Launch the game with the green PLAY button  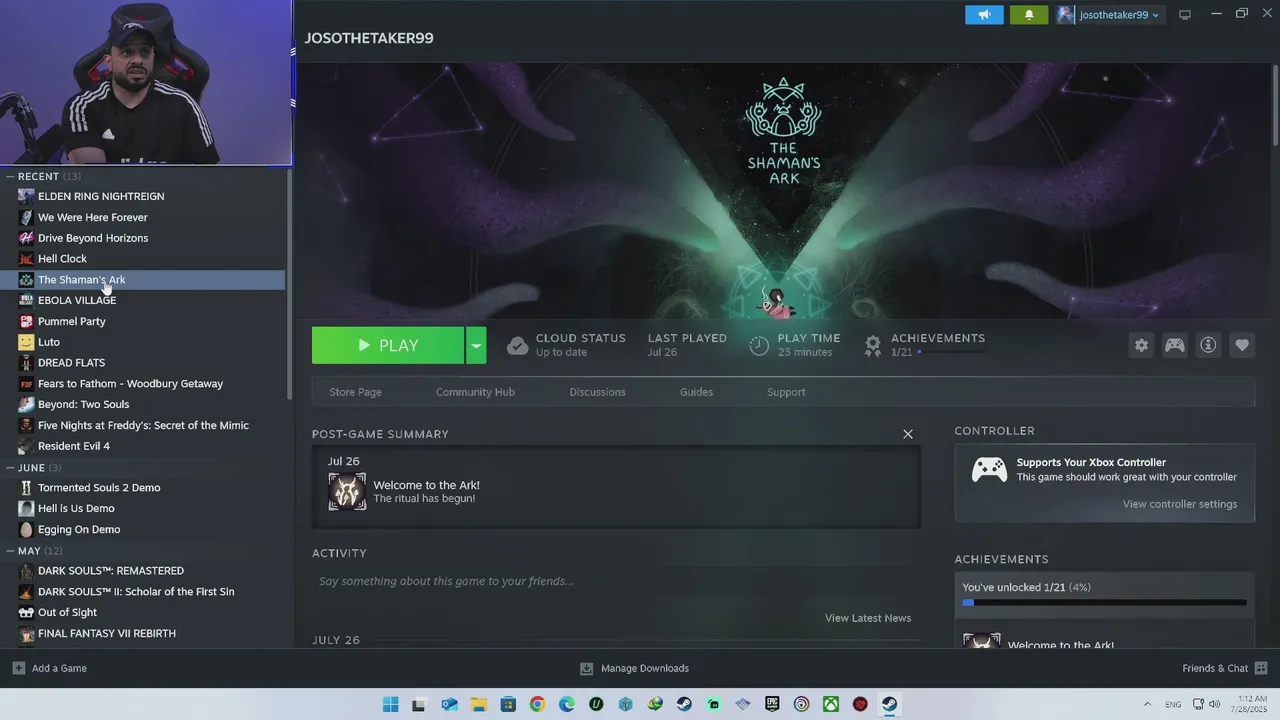click(388, 345)
